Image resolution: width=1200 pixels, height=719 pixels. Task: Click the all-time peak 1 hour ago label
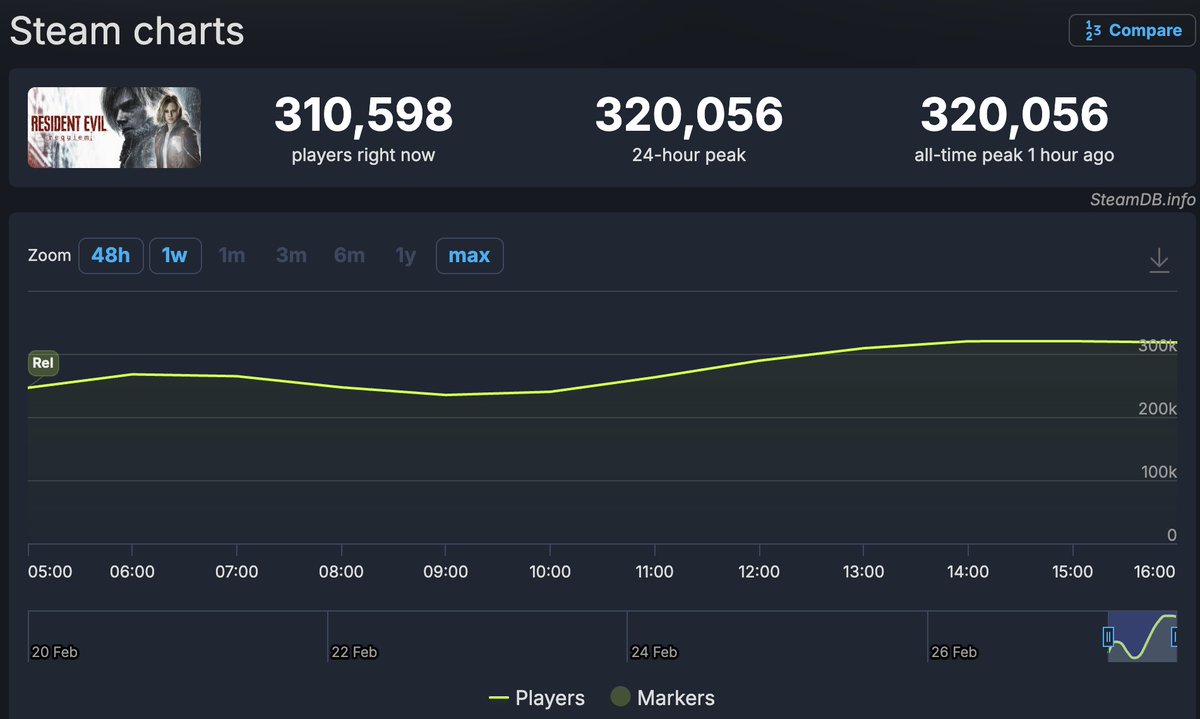click(1014, 155)
